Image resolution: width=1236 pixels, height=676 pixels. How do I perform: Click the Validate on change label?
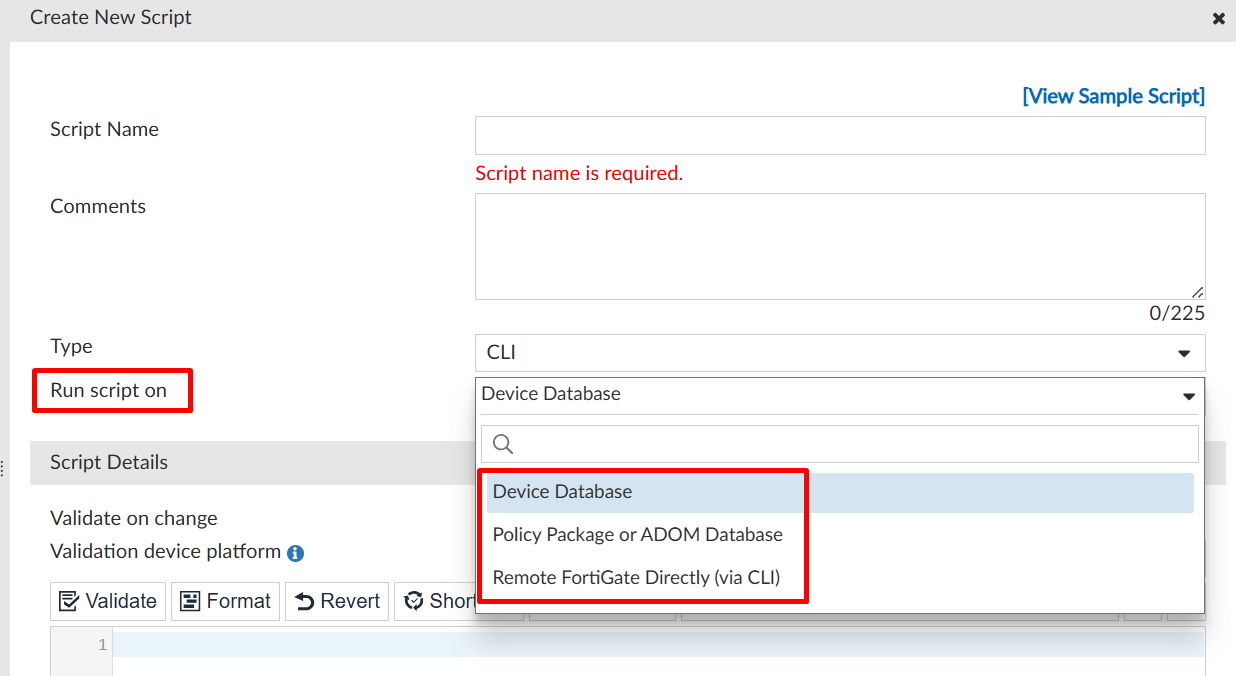tap(134, 518)
